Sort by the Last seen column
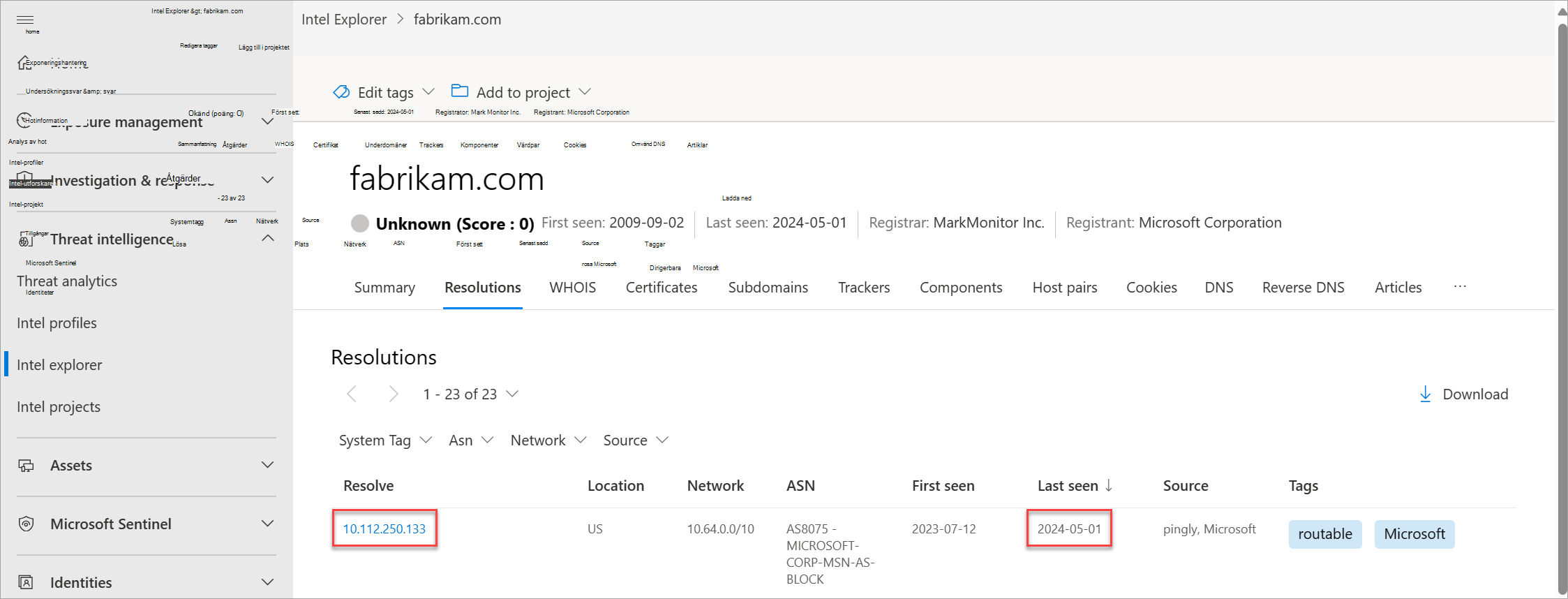The width and height of the screenshot is (1568, 599). point(1075,486)
